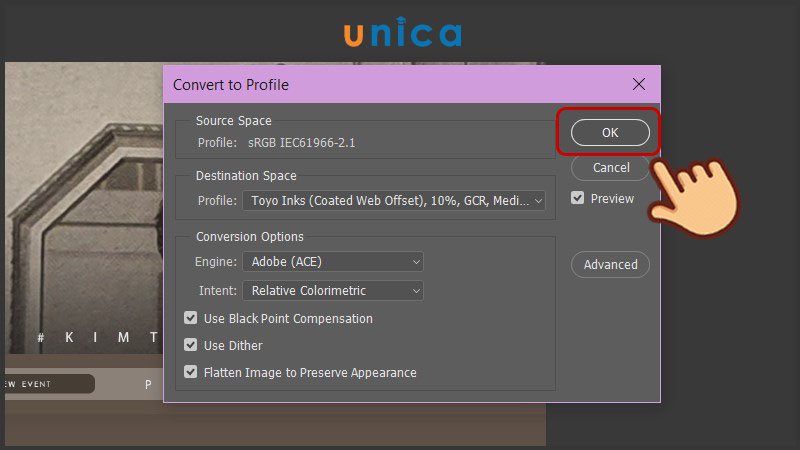The width and height of the screenshot is (800, 450).
Task: Disable Use Black Point Compensation
Action: click(x=191, y=318)
